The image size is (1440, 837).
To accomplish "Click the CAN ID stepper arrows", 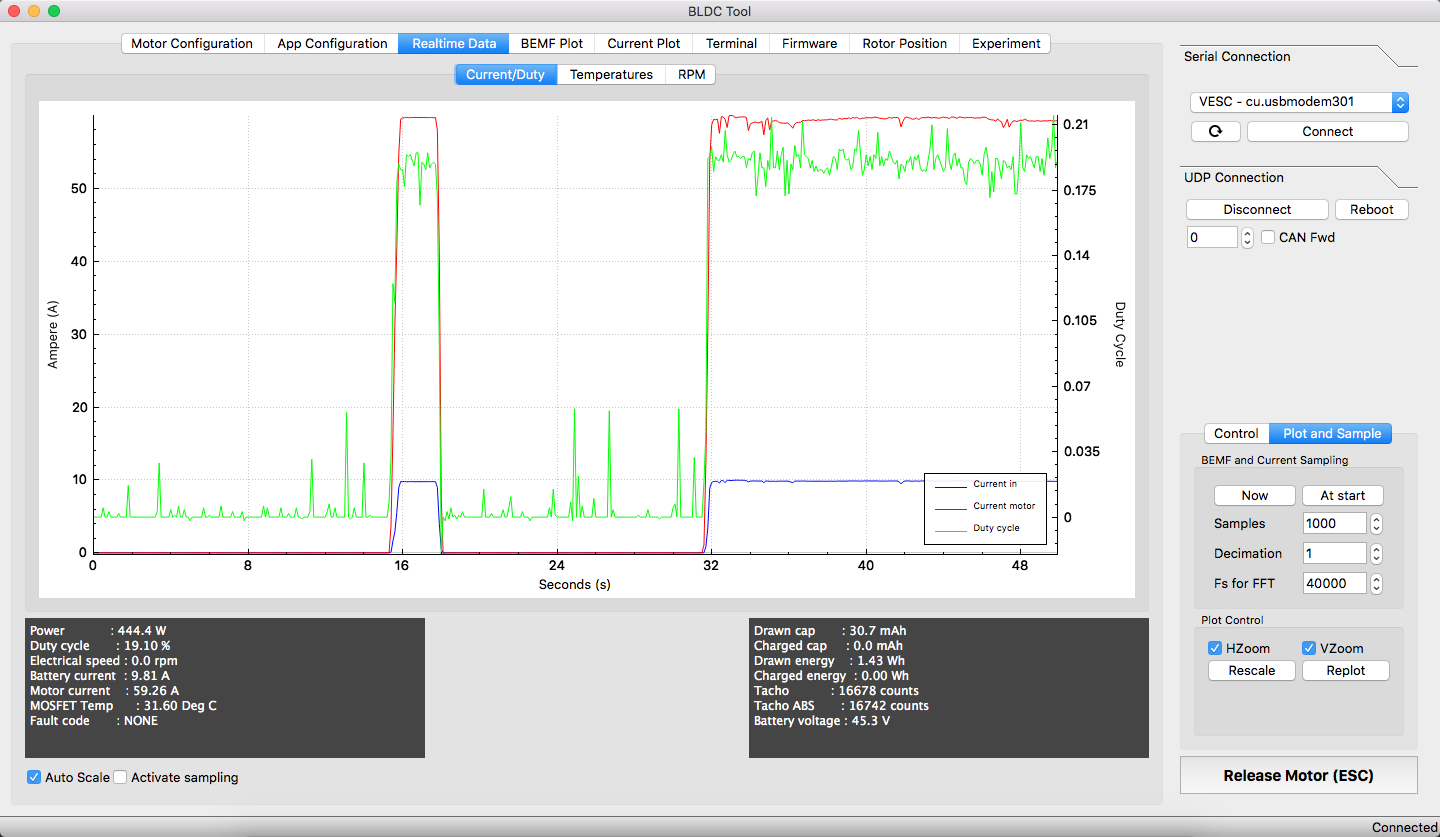I will point(1247,238).
